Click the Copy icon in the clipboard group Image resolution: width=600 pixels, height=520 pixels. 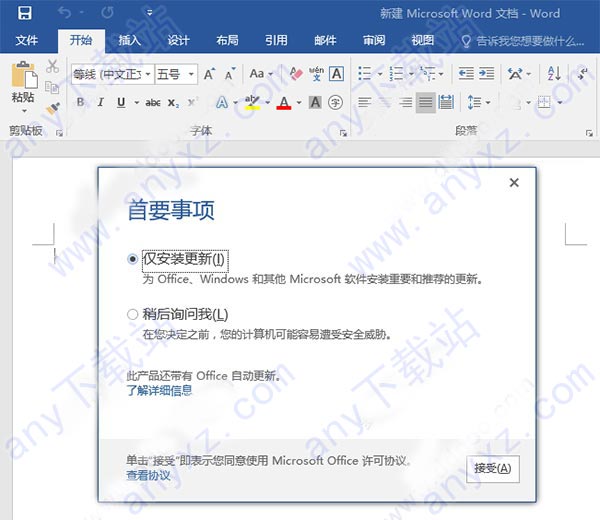tap(52, 88)
